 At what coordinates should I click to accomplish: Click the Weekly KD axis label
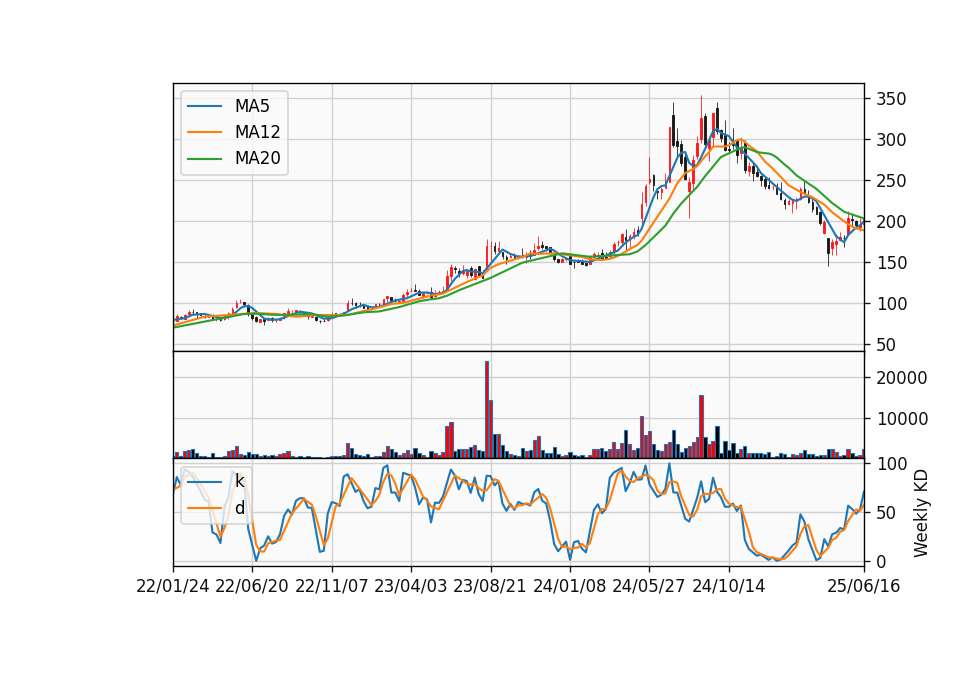click(921, 513)
